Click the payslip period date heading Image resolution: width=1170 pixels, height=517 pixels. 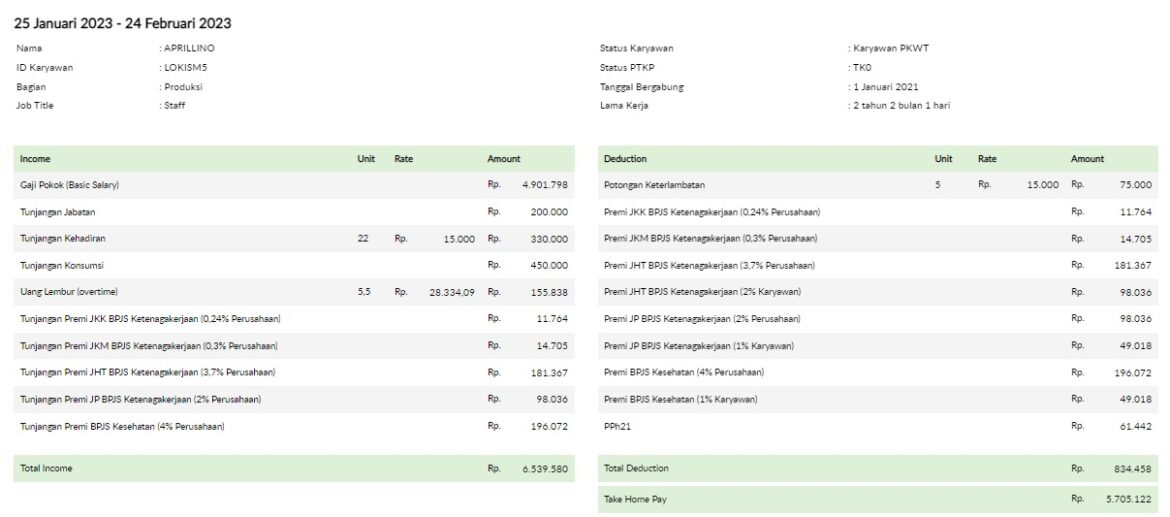pos(122,23)
